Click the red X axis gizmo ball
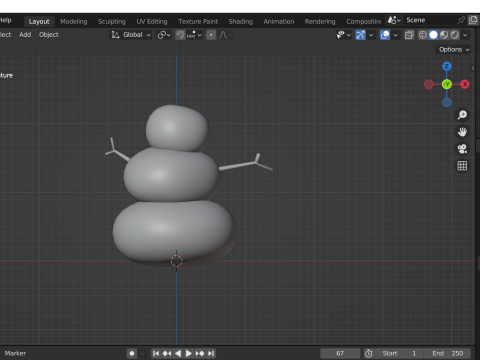The image size is (480, 360). (x=465, y=84)
